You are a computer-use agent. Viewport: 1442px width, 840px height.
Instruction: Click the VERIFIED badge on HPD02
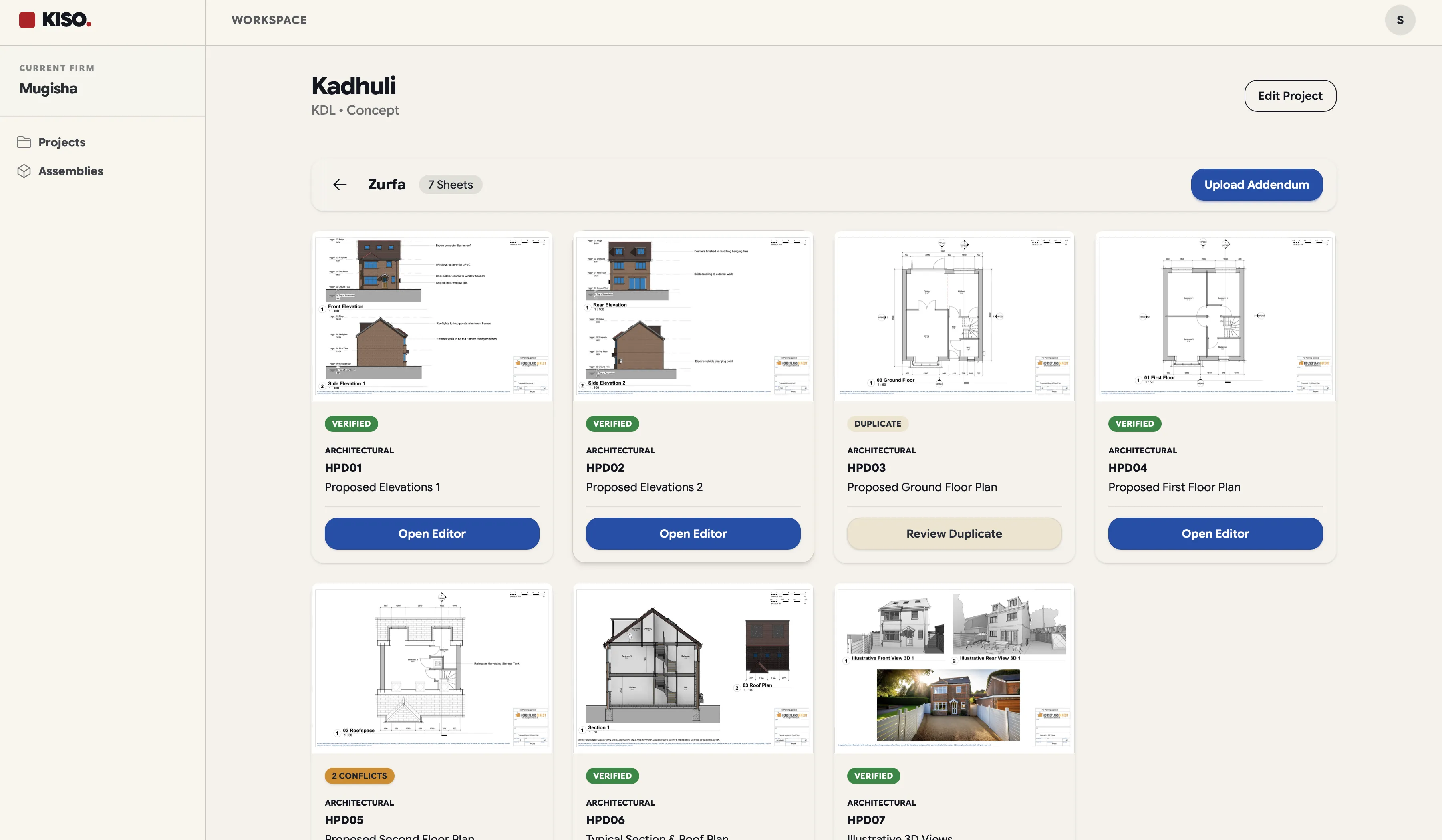pyautogui.click(x=612, y=423)
